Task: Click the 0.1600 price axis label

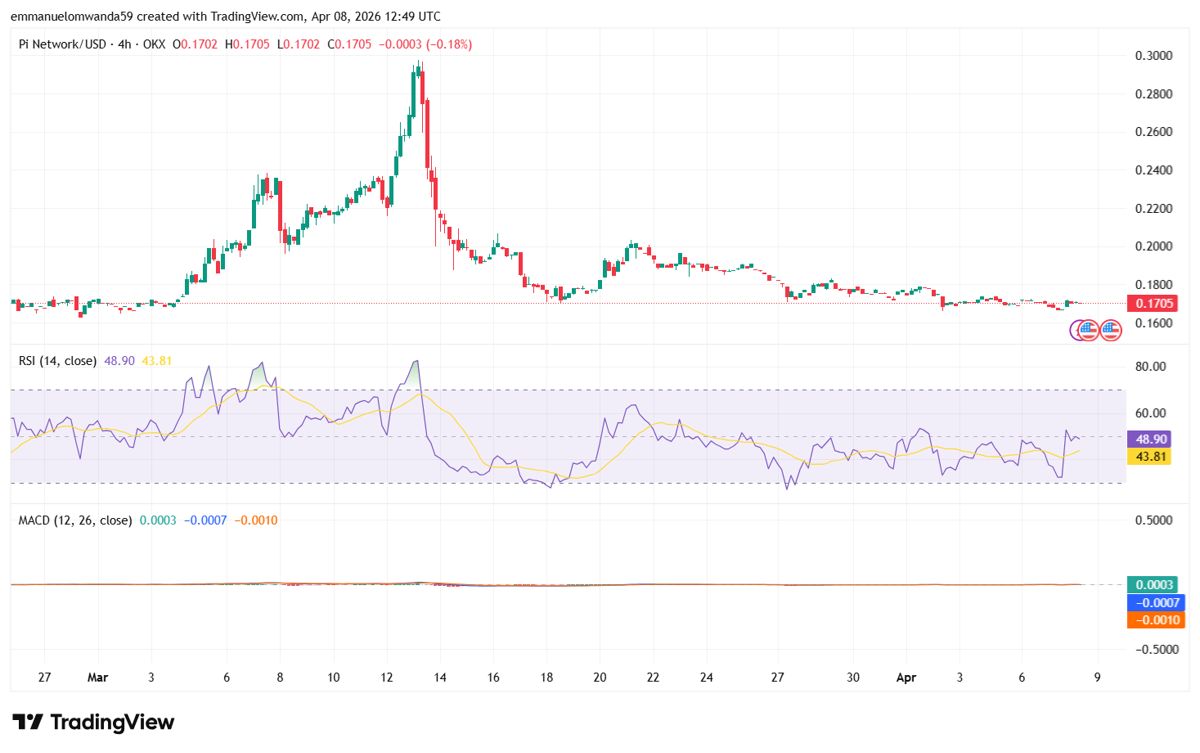Action: [1153, 324]
